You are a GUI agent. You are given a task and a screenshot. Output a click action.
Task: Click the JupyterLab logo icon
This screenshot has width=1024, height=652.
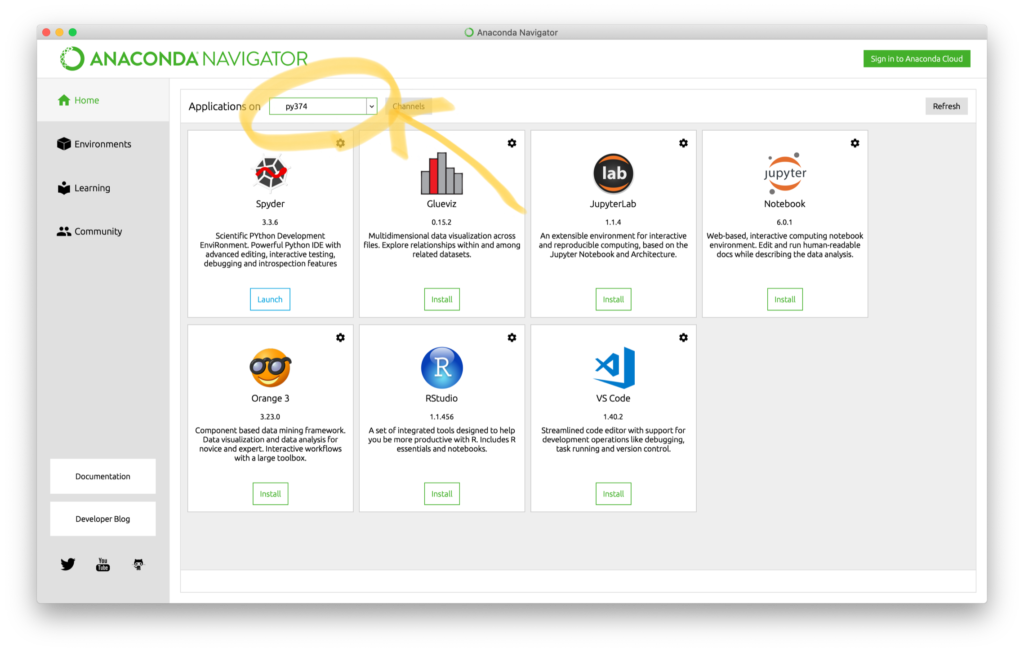point(613,174)
